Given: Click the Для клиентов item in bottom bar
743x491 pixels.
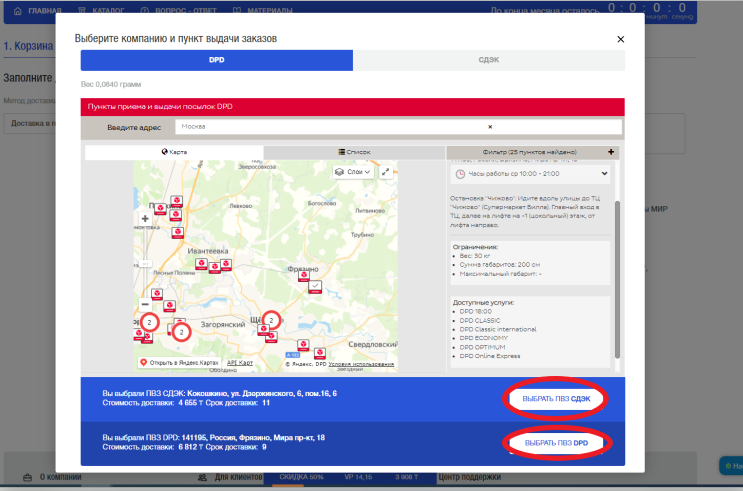Looking at the screenshot, I should [x=230, y=477].
